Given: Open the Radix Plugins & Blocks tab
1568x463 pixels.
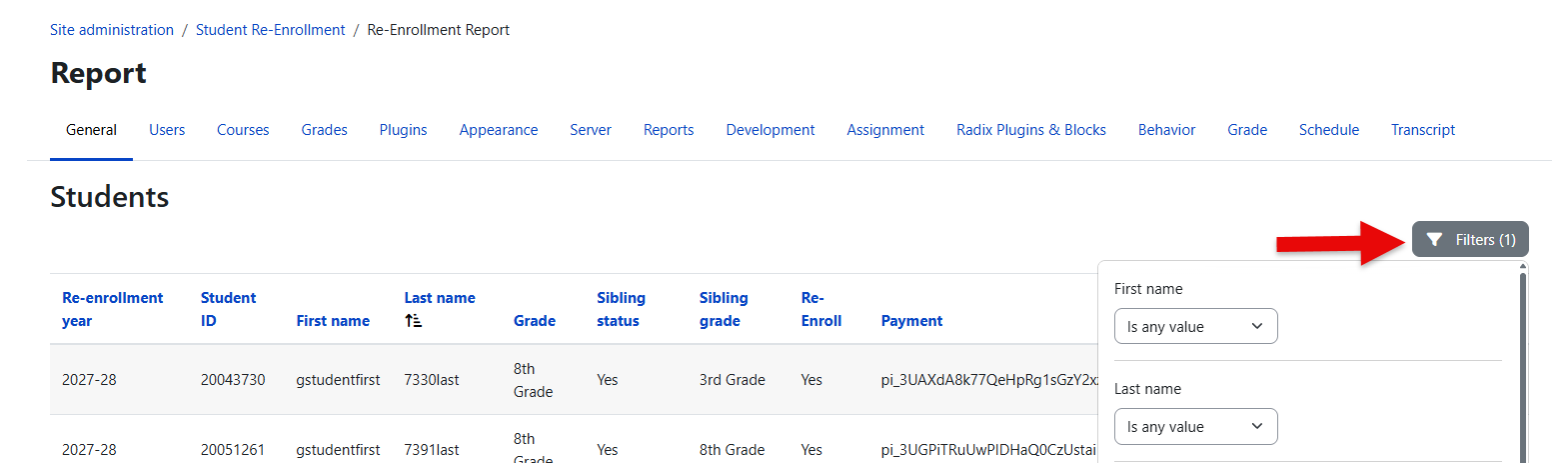Looking at the screenshot, I should pyautogui.click(x=1031, y=130).
